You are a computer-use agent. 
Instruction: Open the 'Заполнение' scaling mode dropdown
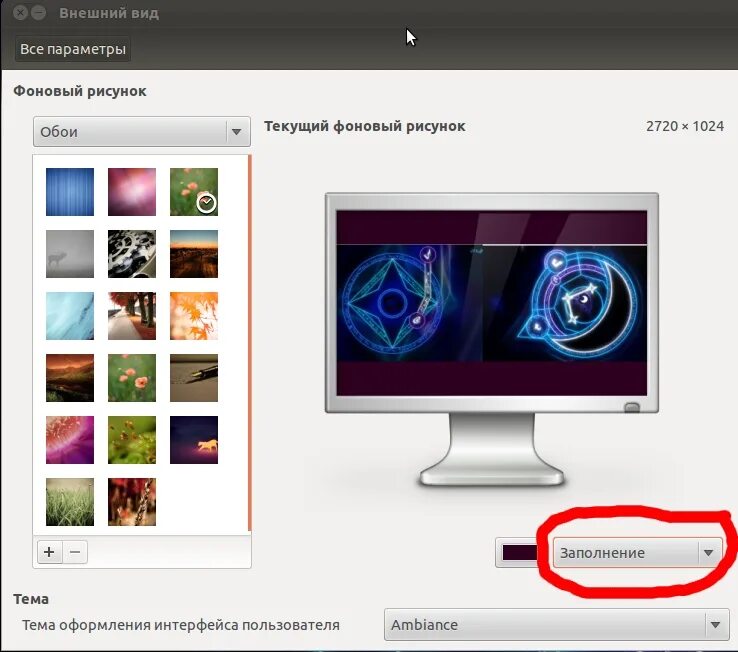637,553
